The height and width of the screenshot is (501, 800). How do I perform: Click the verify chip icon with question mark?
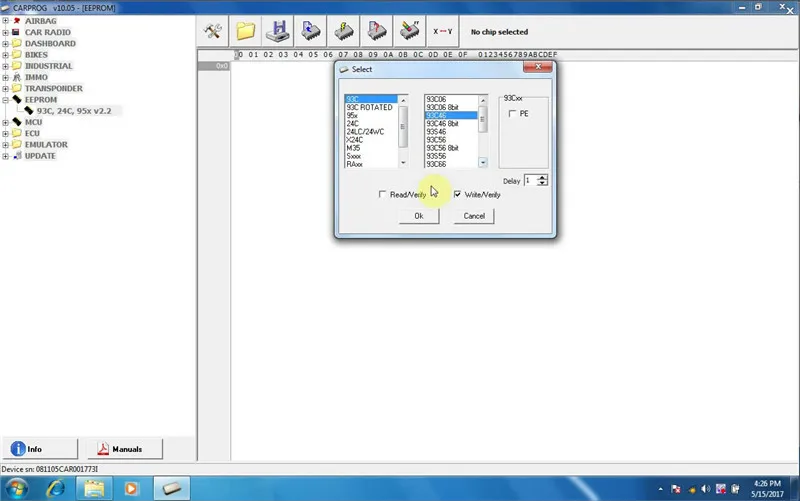[377, 31]
